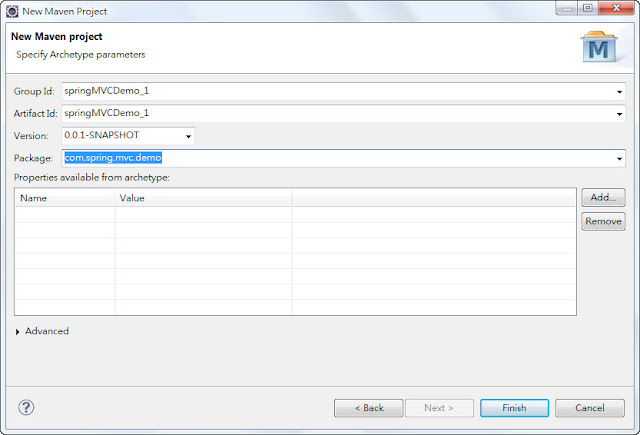This screenshot has height=435, width=640.
Task: Click the 'Specify Archetype parameters' text
Action: 81,55
